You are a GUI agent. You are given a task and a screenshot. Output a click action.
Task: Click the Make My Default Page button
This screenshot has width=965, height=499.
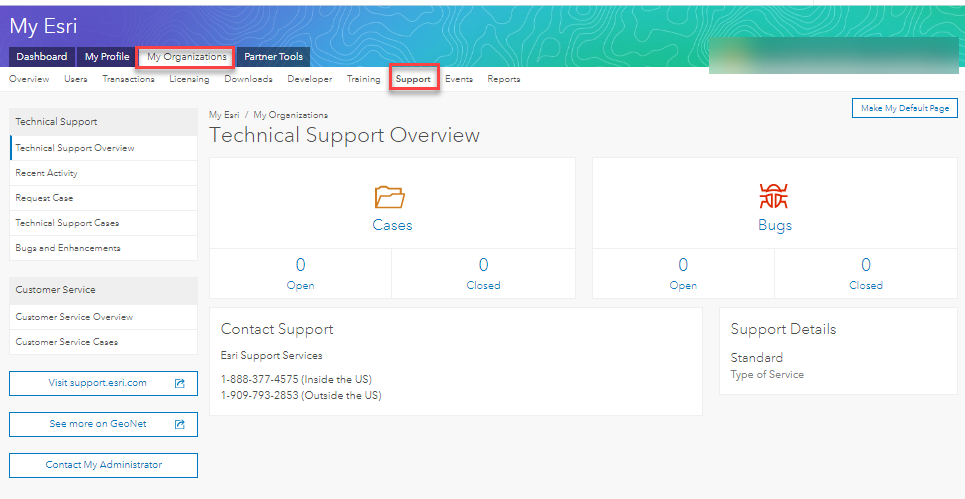pyautogui.click(x=905, y=108)
